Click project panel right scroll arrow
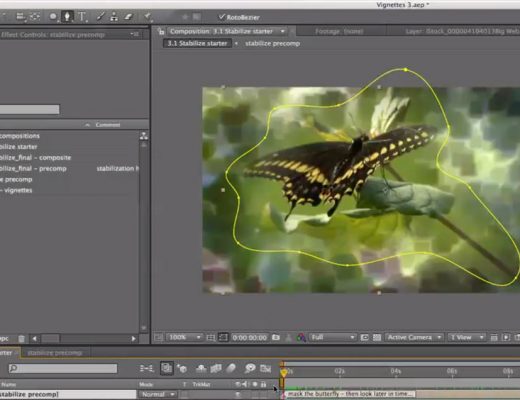Screen dimensions: 520x400 coord(133,339)
